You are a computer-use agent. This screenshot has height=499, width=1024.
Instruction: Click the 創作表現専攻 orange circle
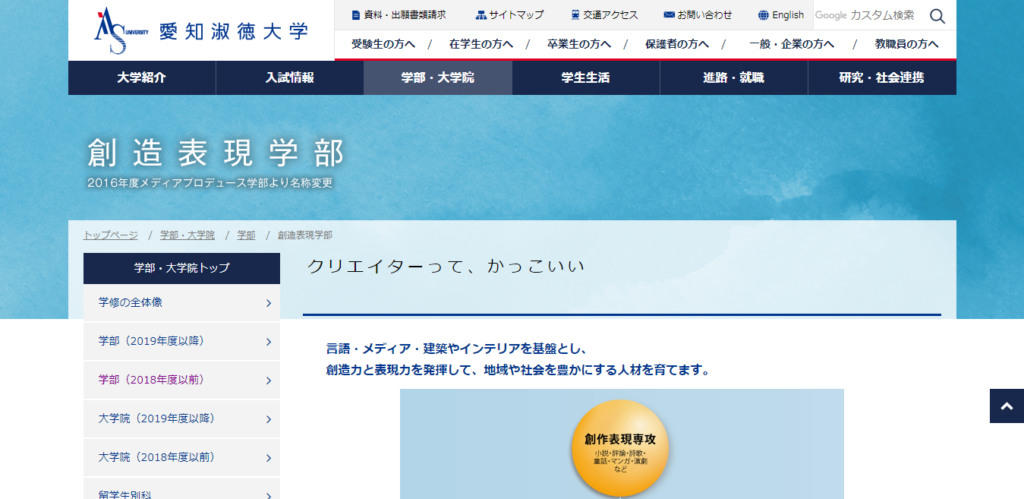coord(620,448)
